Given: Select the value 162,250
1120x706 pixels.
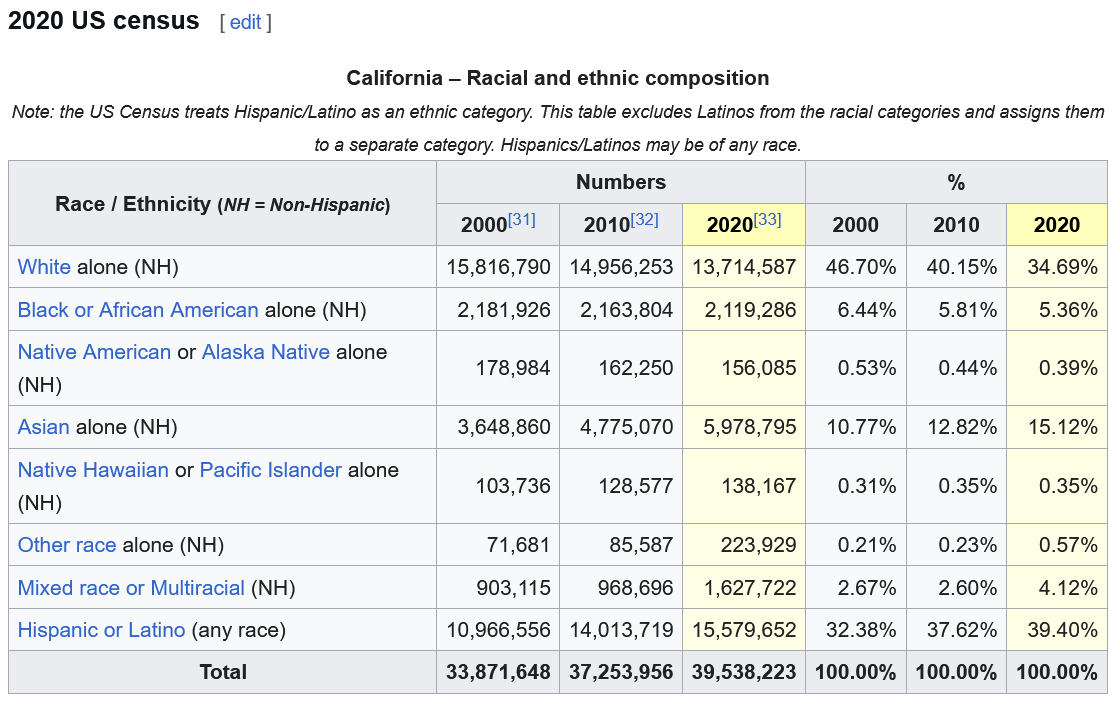Looking at the screenshot, I should pos(636,368).
